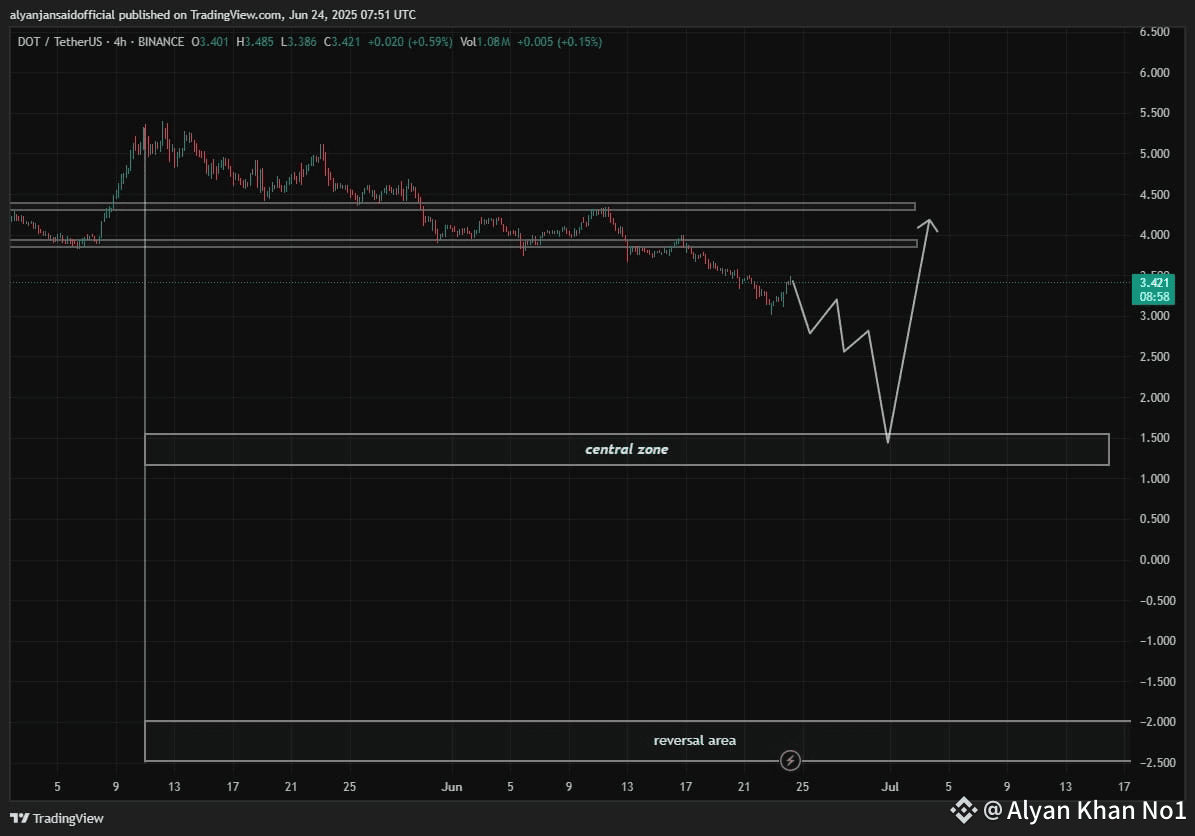The image size is (1195, 836).
Task: Click the 3.000 price axis label
Action: [1155, 316]
